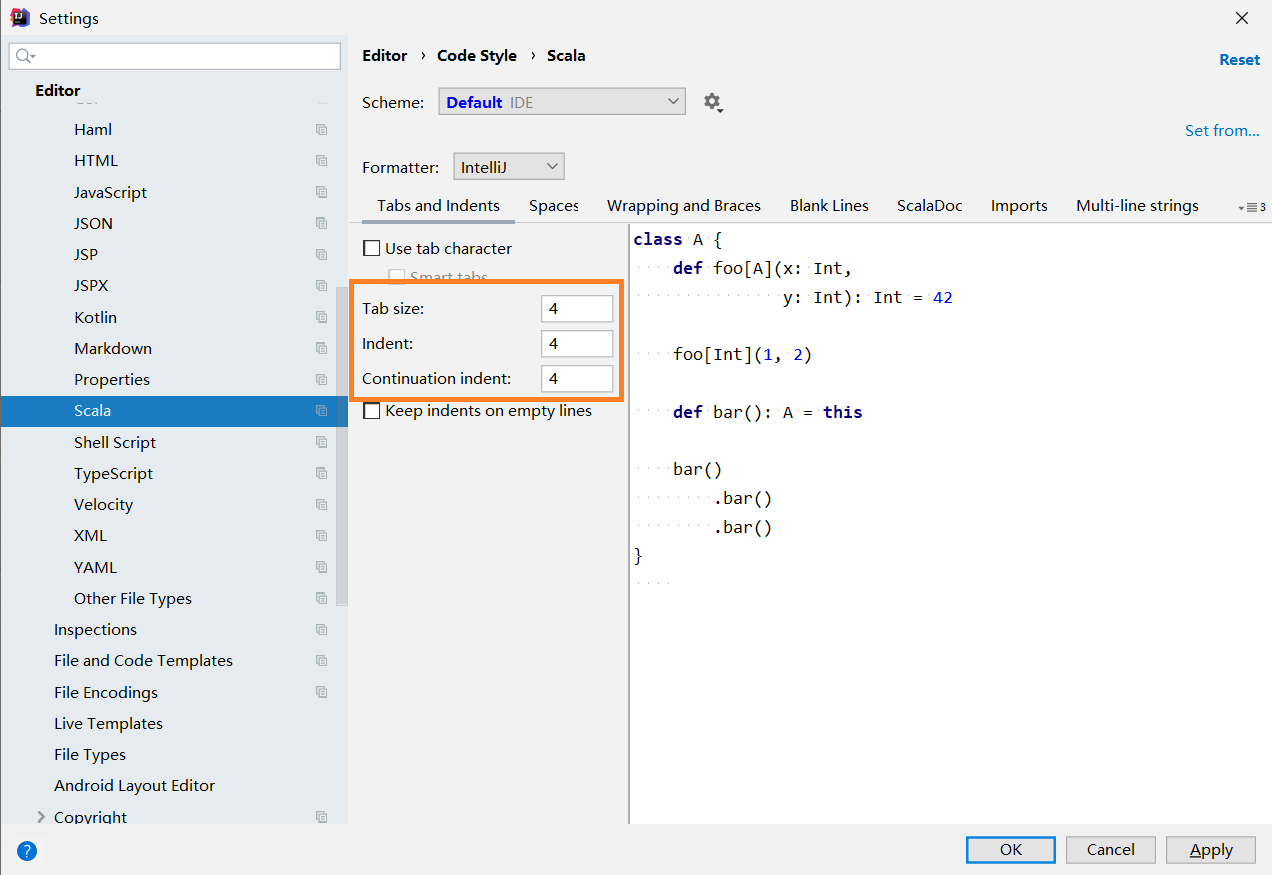This screenshot has height=875, width=1272.
Task: Open the Scheme dropdown
Action: [562, 102]
